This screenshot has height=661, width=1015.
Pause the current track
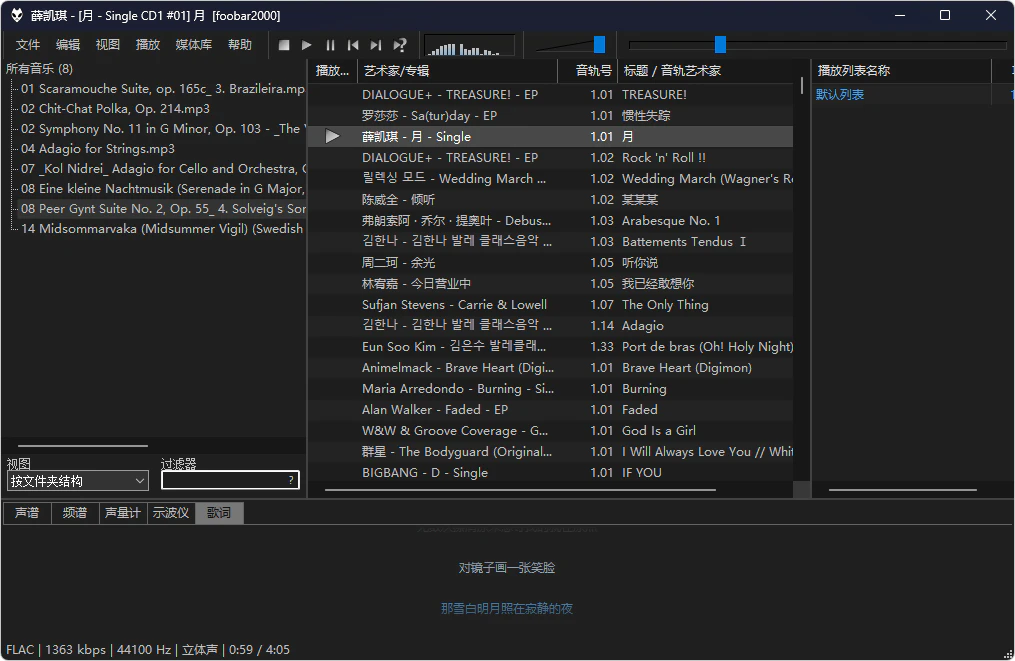click(330, 45)
